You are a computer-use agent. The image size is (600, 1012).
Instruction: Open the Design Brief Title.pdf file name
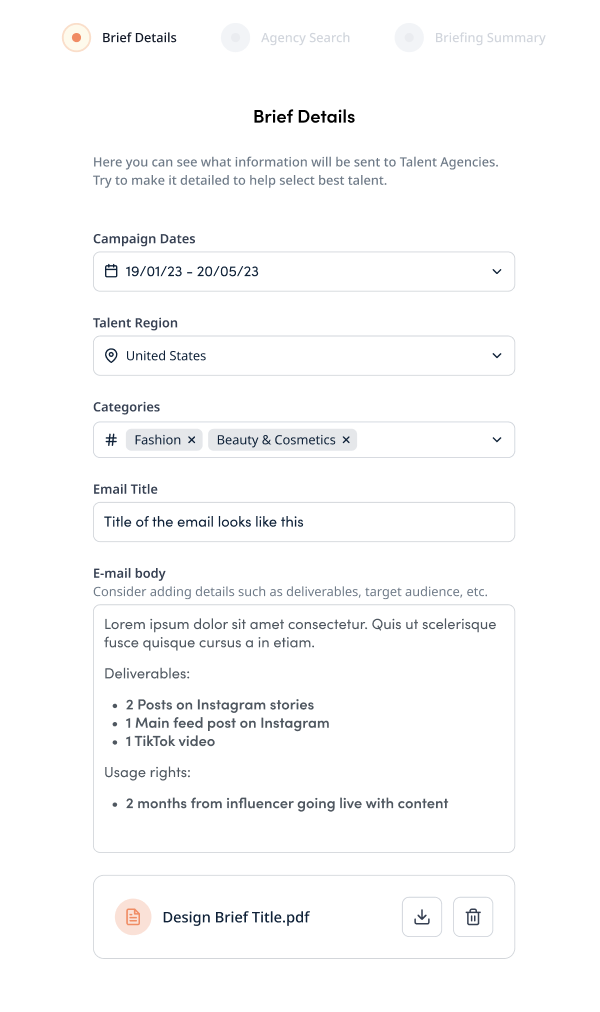tap(236, 917)
